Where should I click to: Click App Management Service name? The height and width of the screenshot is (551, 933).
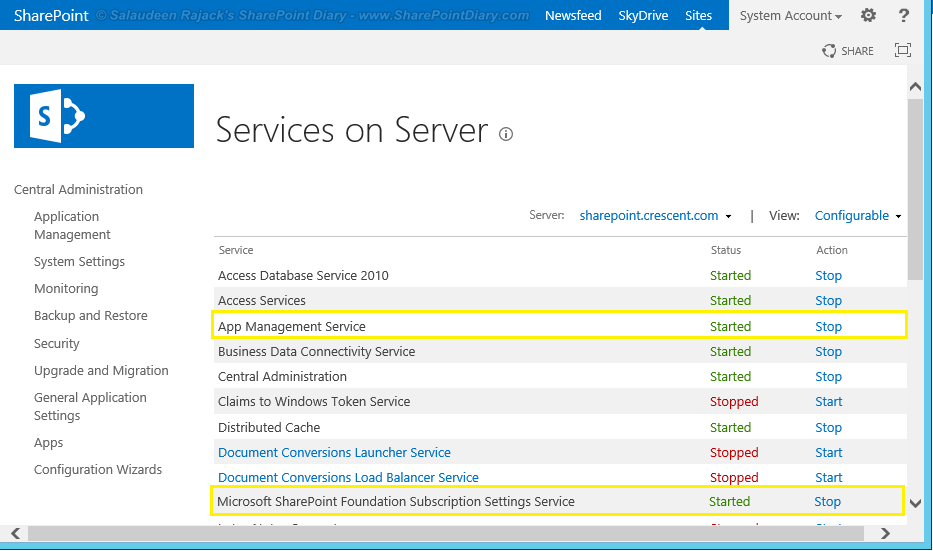pyautogui.click(x=292, y=327)
